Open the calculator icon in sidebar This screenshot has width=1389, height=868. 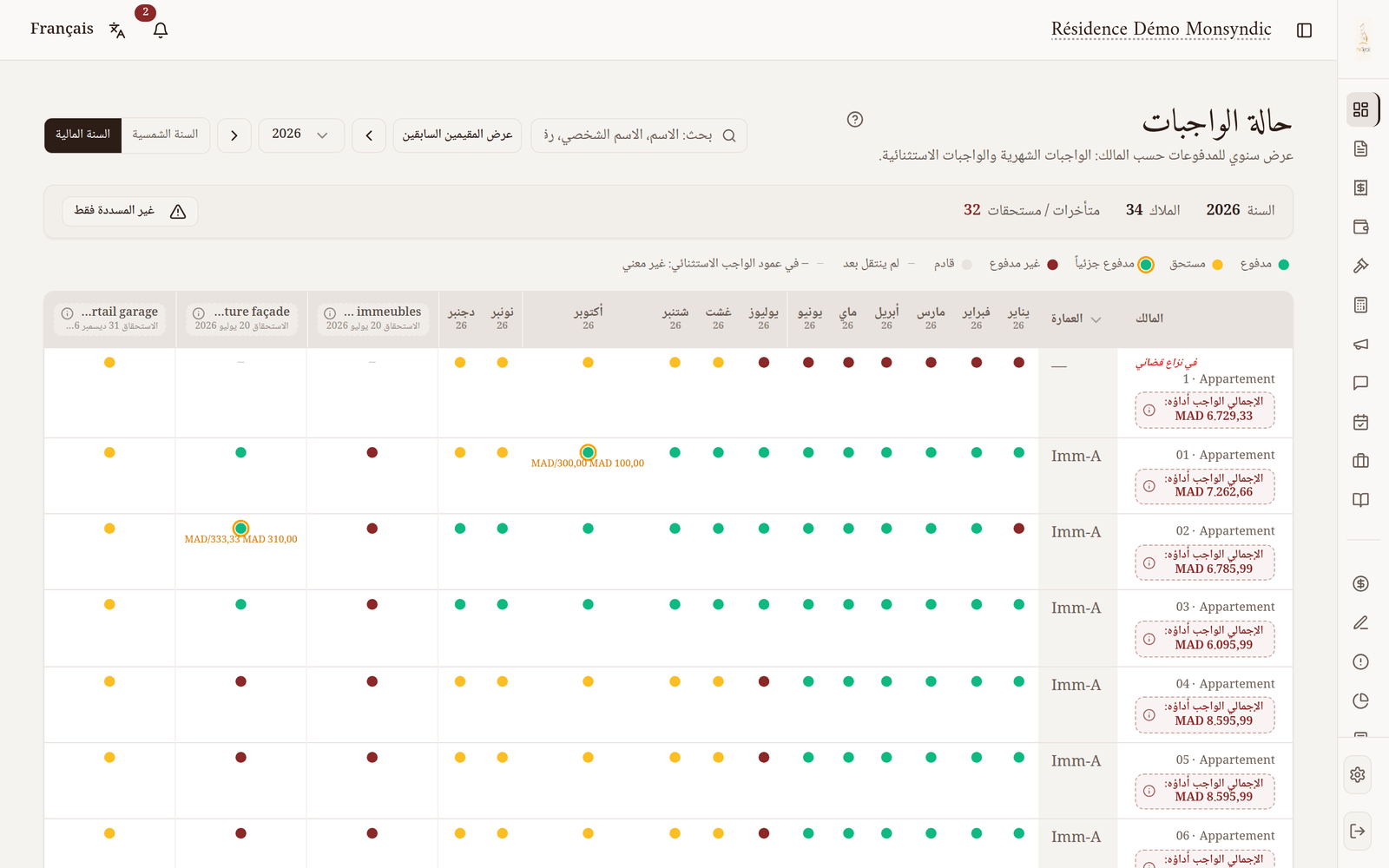[x=1360, y=305]
